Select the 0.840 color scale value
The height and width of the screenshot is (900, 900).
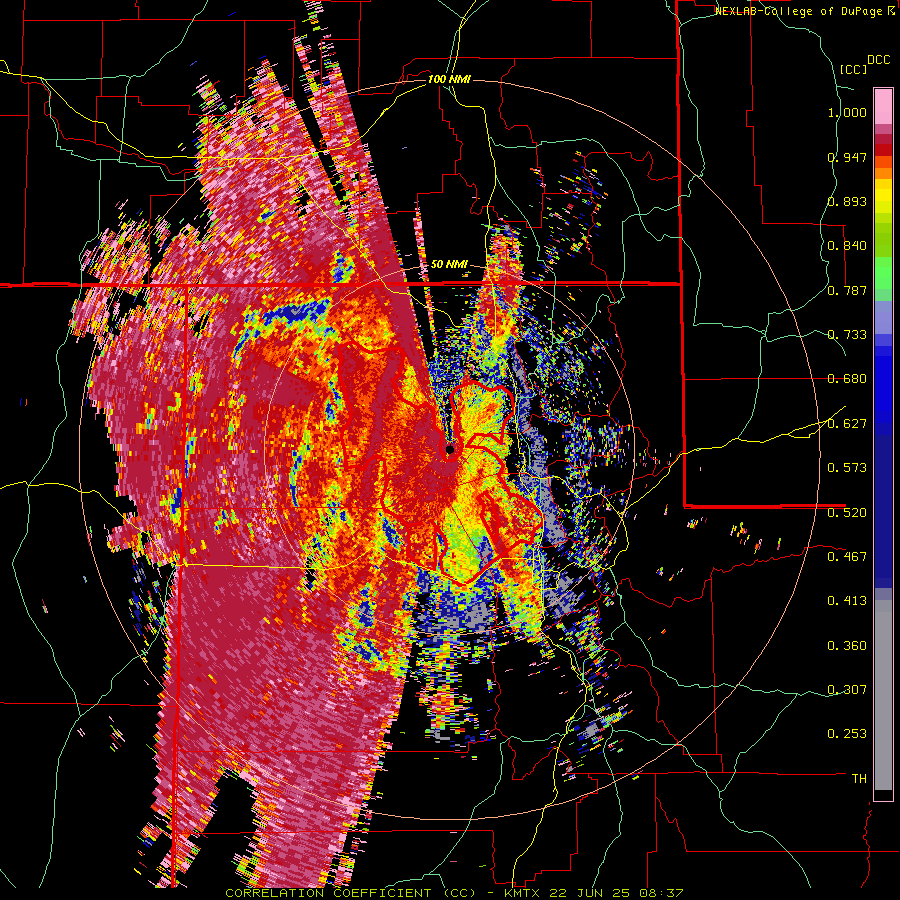(847, 246)
